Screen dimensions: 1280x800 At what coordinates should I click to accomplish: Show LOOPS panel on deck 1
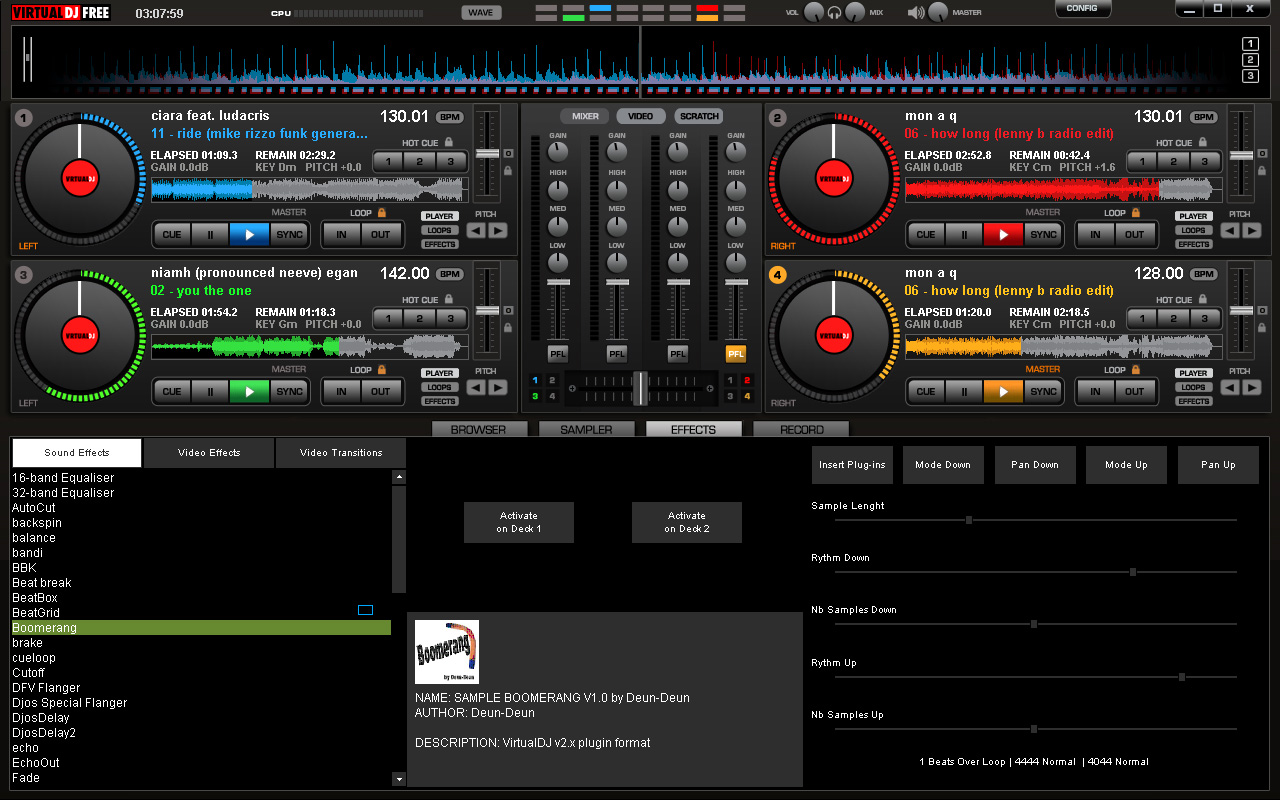click(440, 230)
